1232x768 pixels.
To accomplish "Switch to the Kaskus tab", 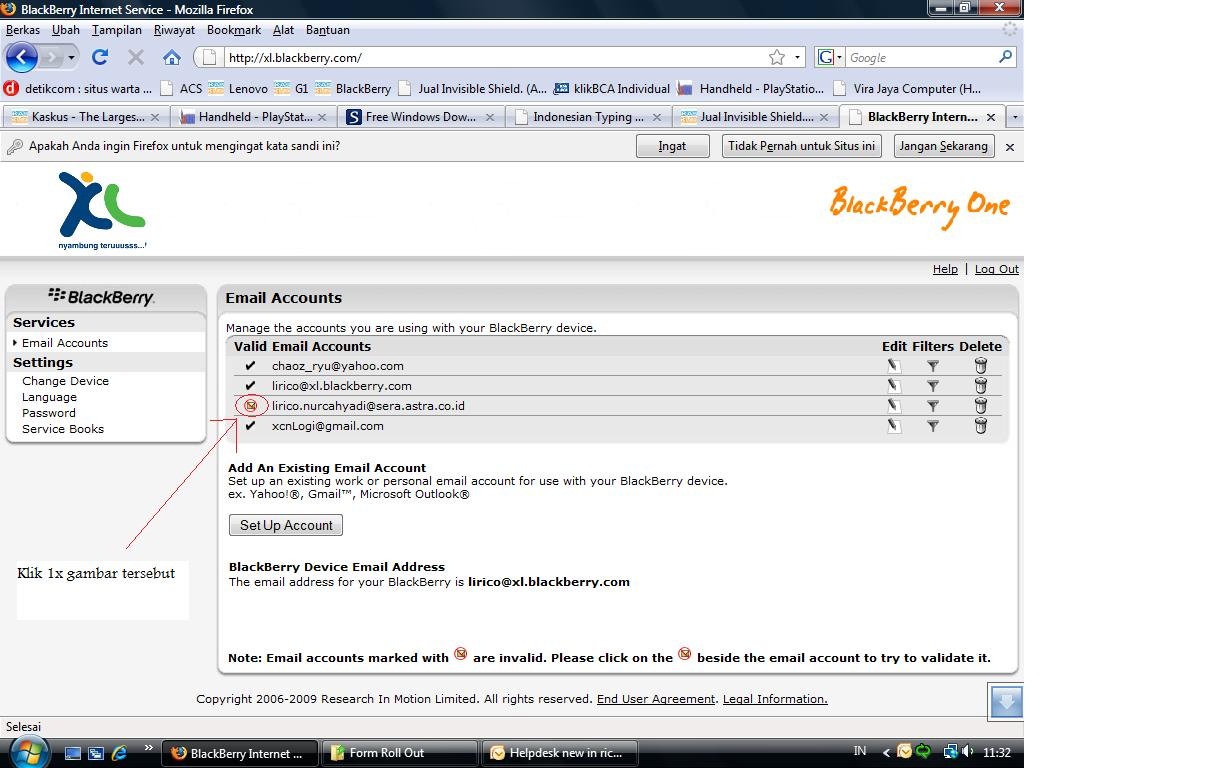I will 86,117.
